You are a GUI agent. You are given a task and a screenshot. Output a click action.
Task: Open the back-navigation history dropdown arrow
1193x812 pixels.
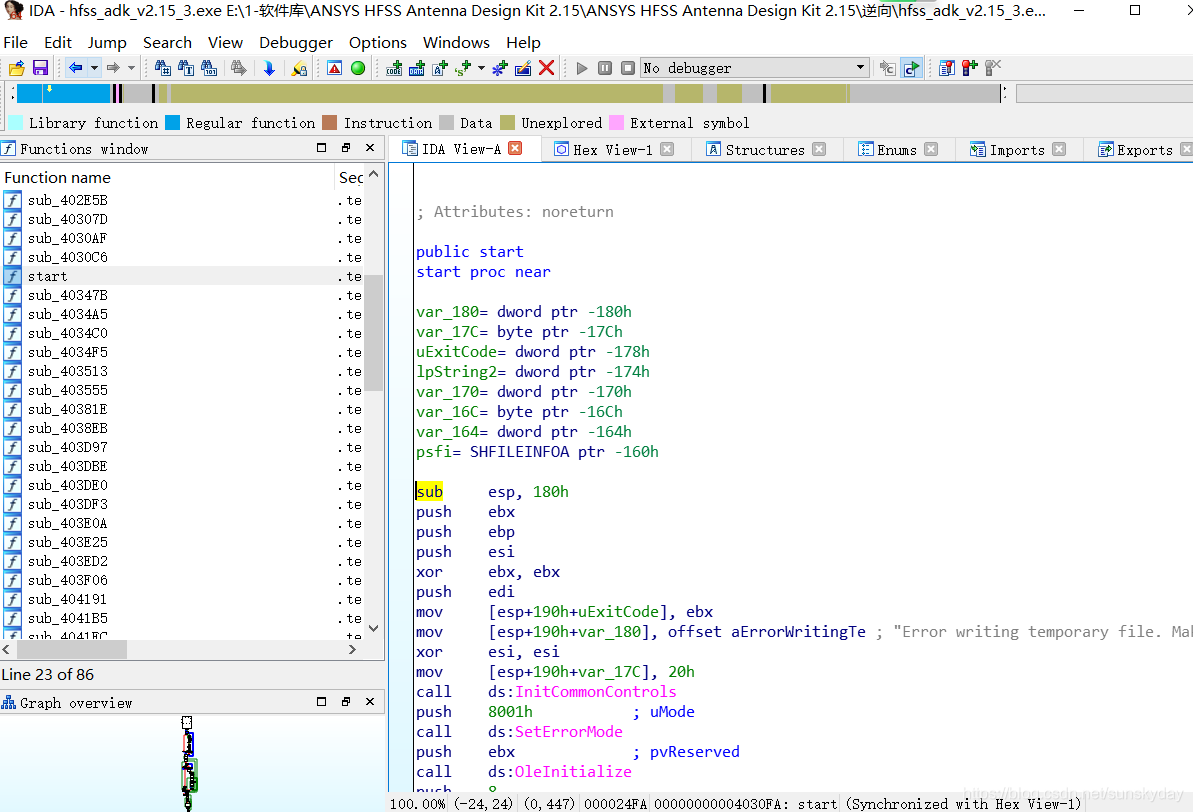[x=94, y=68]
